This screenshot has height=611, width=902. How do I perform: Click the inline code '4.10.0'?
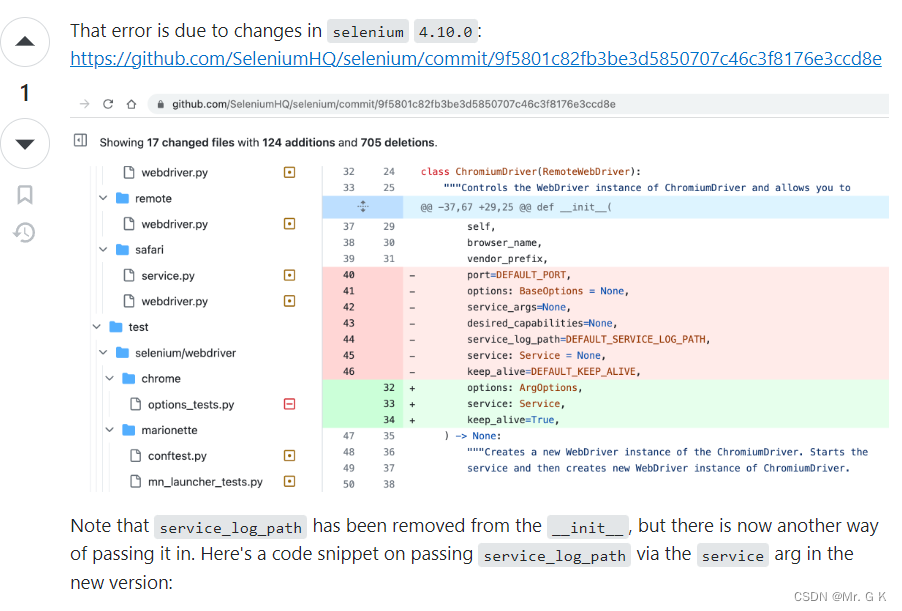446,32
